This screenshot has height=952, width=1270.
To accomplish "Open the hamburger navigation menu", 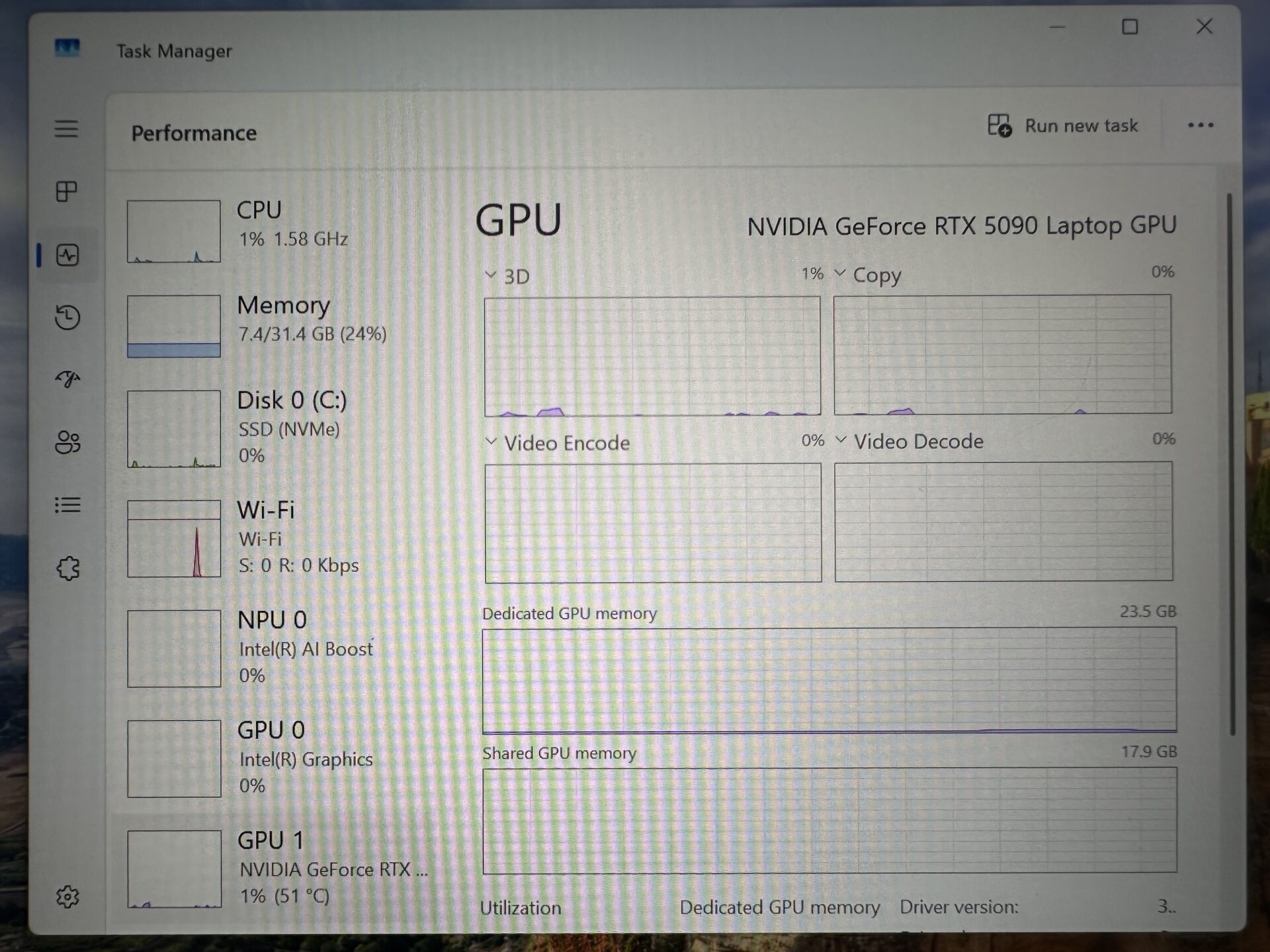I will coord(66,128).
